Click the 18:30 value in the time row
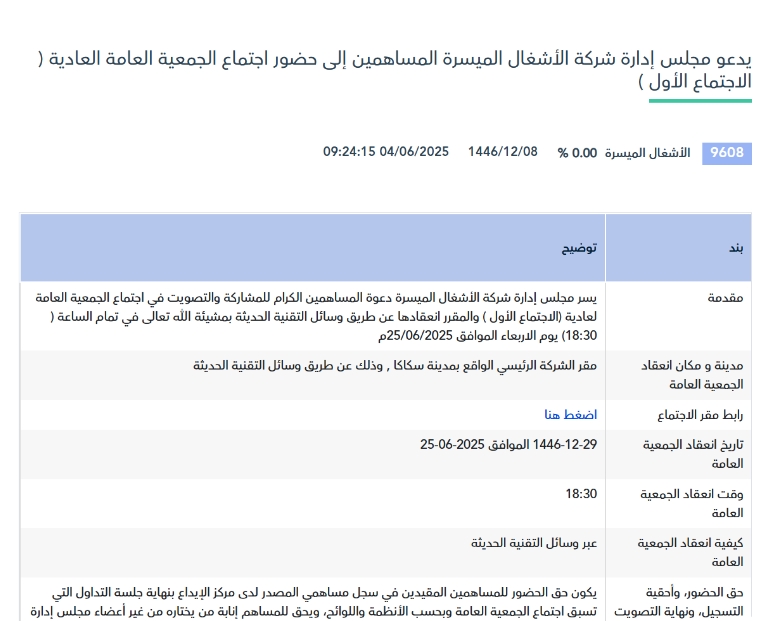The image size is (759, 621). tap(581, 494)
